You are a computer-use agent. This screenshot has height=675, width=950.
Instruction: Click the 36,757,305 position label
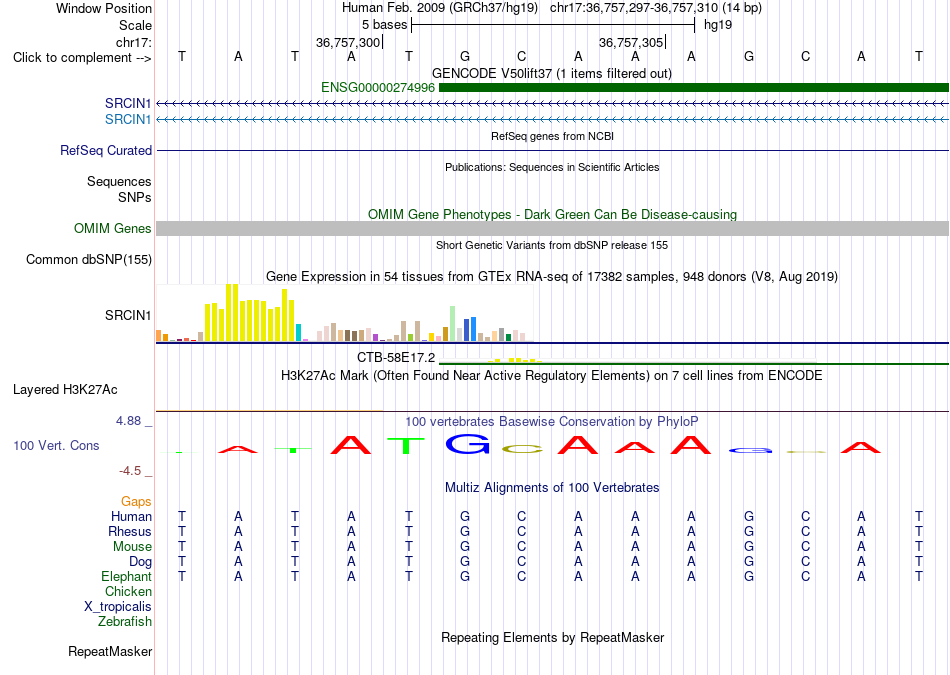(x=631, y=42)
